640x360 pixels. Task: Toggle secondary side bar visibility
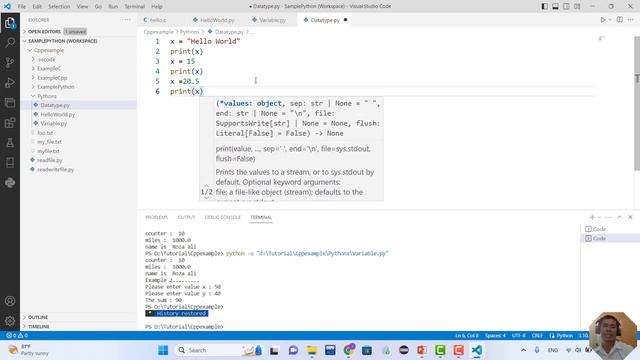coord(567,6)
